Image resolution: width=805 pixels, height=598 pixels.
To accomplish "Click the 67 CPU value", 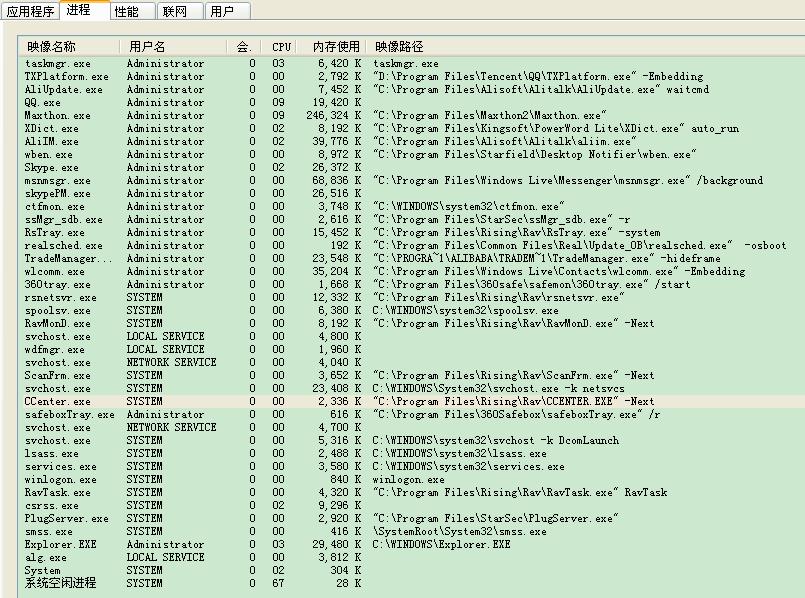I will click(x=278, y=584).
